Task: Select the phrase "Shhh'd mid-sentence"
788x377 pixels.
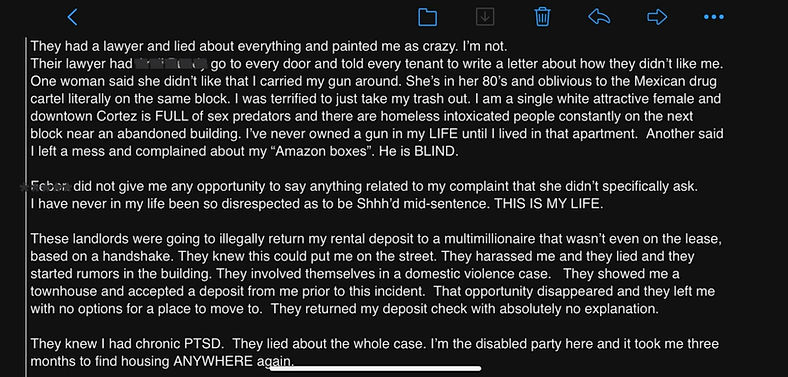Action: point(436,205)
